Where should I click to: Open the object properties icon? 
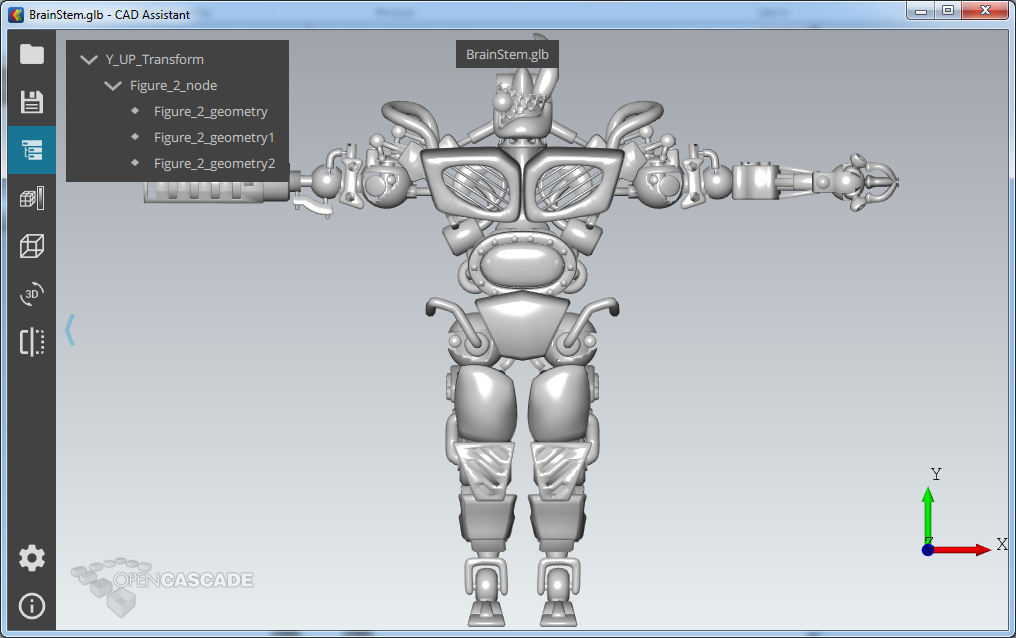pyautogui.click(x=32, y=198)
